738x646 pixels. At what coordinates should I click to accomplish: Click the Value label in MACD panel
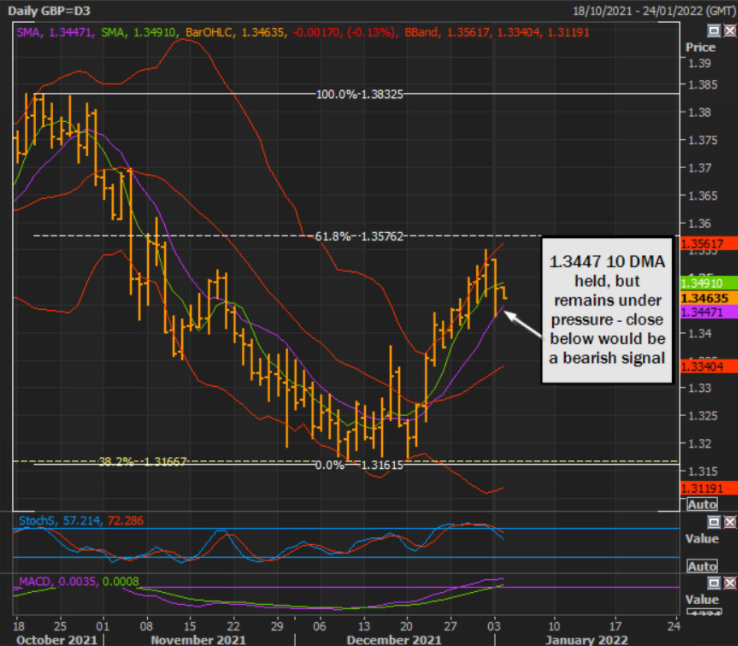(702, 599)
